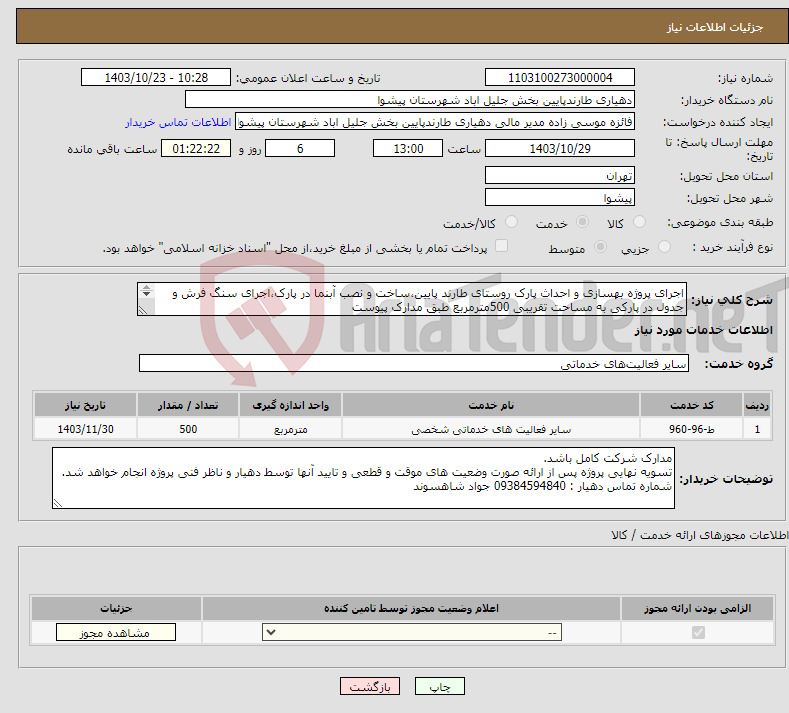The image size is (789, 713).
Task: Click the cell سایر فعالیت های خدماتی شخصی
Action: 491,429
